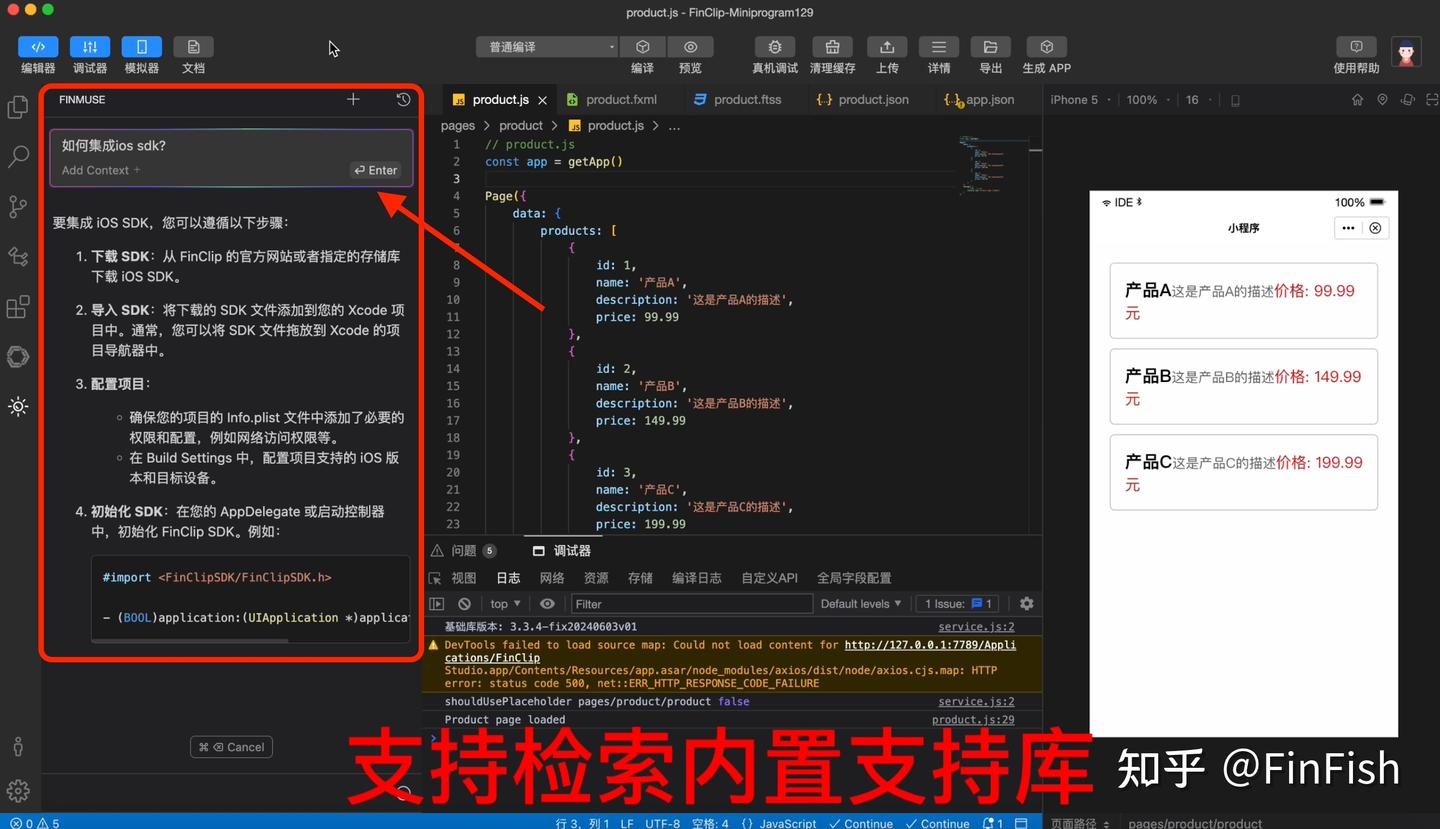Click the simulator rotate device icon
Image resolution: width=1440 pixels, height=829 pixels.
[1407, 100]
